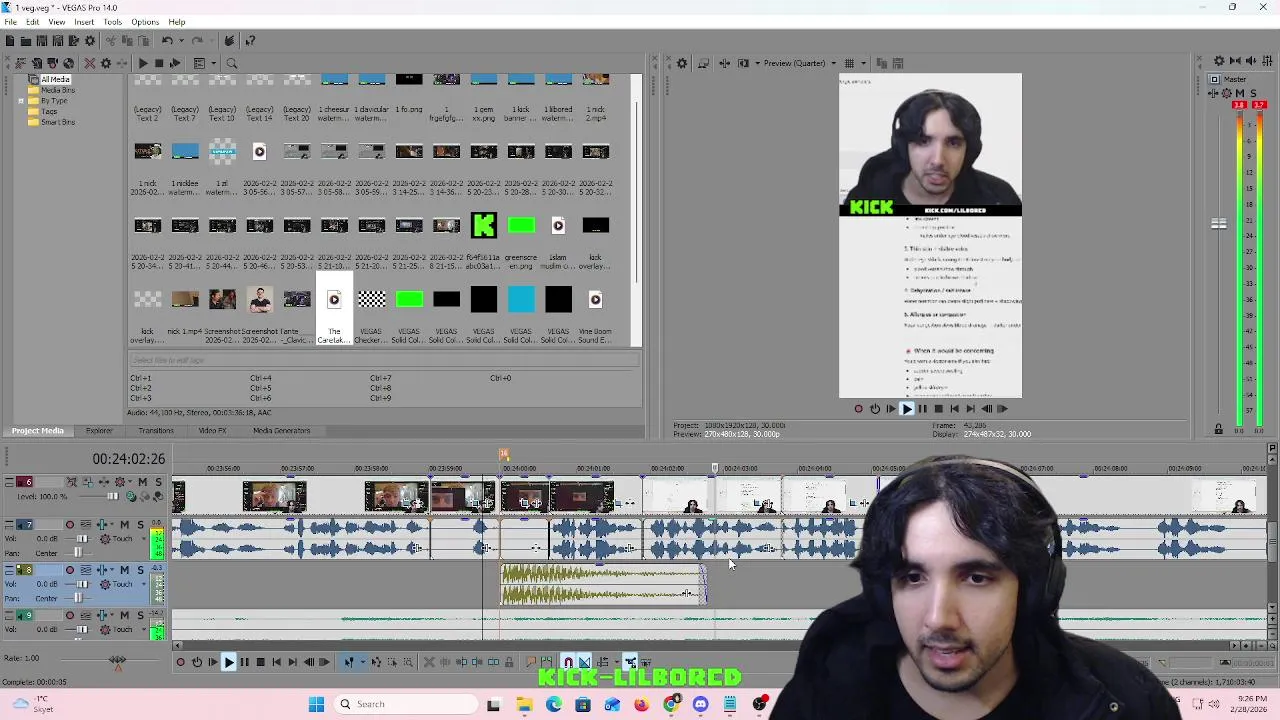The height and width of the screenshot is (720, 1280).
Task: Click the Split Screen View icon
Action: tap(743, 63)
